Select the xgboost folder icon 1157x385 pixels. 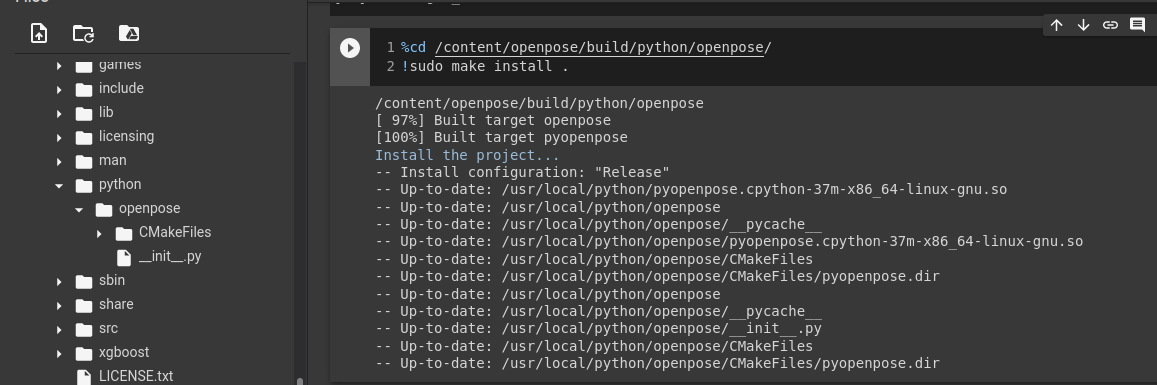click(84, 354)
